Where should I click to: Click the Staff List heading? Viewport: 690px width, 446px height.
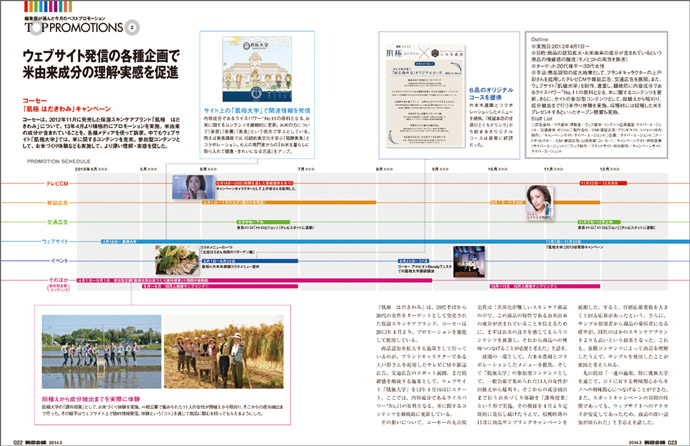point(542,119)
